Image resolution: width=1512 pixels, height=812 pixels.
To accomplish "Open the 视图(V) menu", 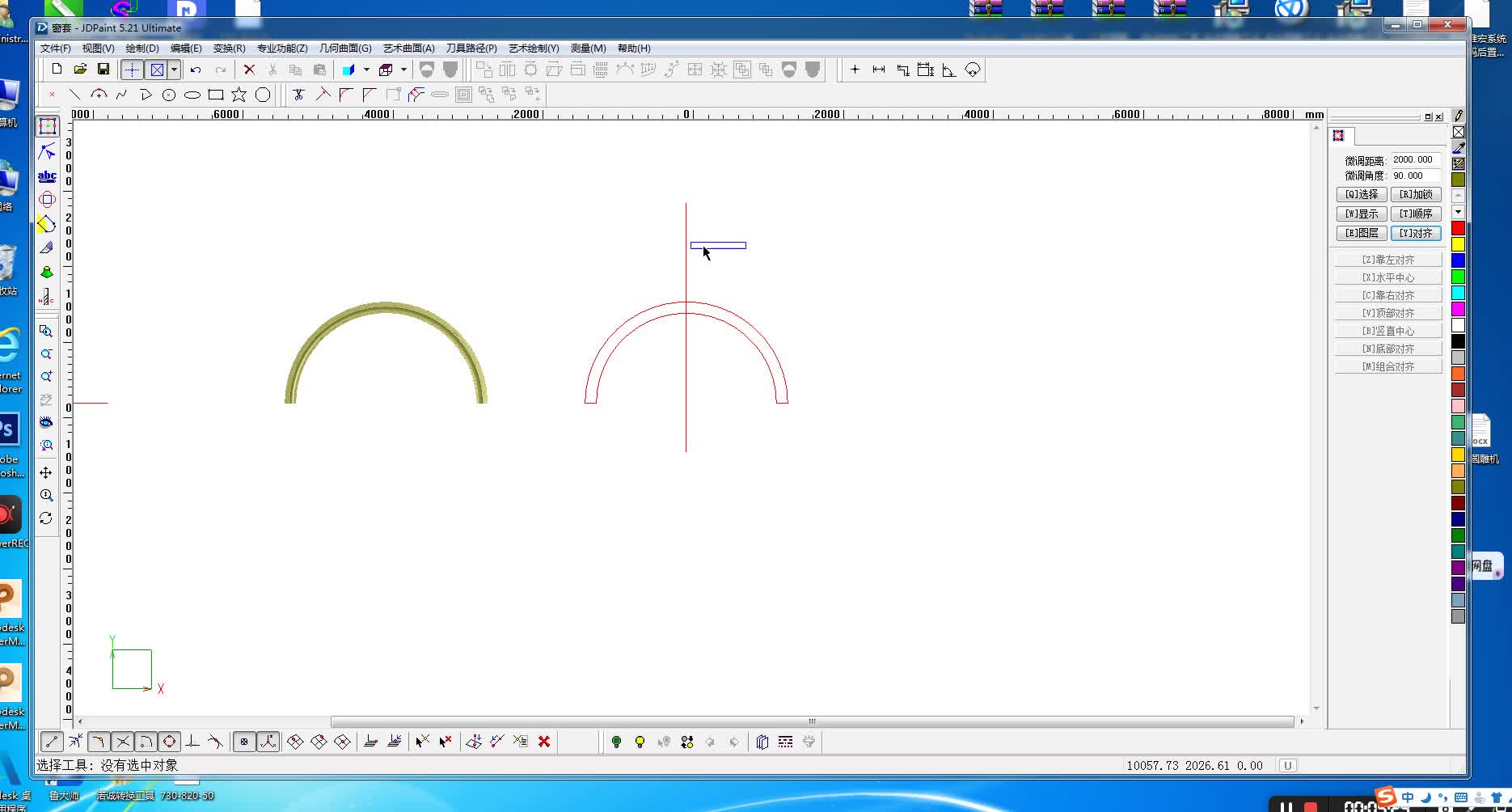I will (x=98, y=49).
